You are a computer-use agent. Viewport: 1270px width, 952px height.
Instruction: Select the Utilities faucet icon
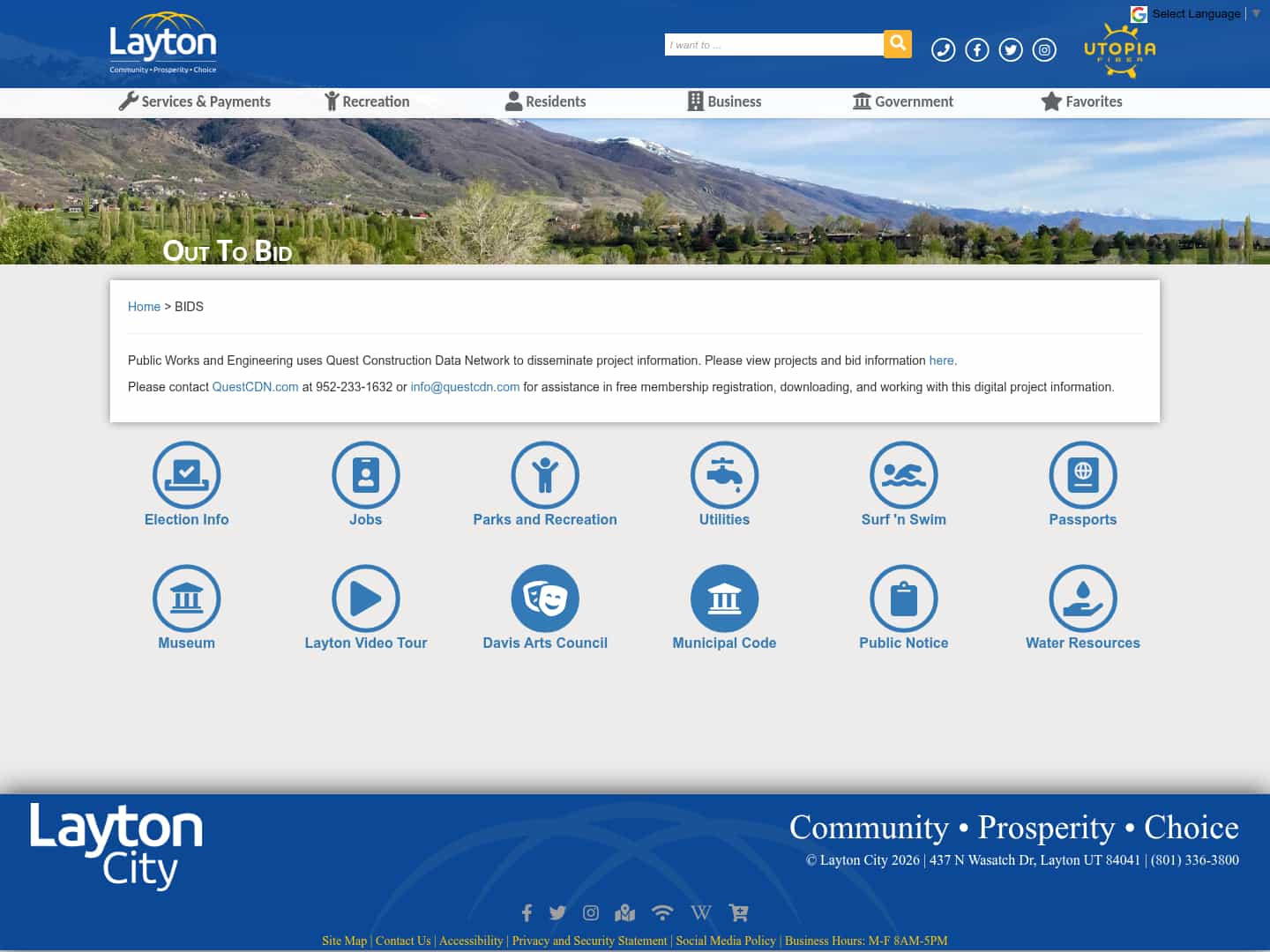point(724,474)
